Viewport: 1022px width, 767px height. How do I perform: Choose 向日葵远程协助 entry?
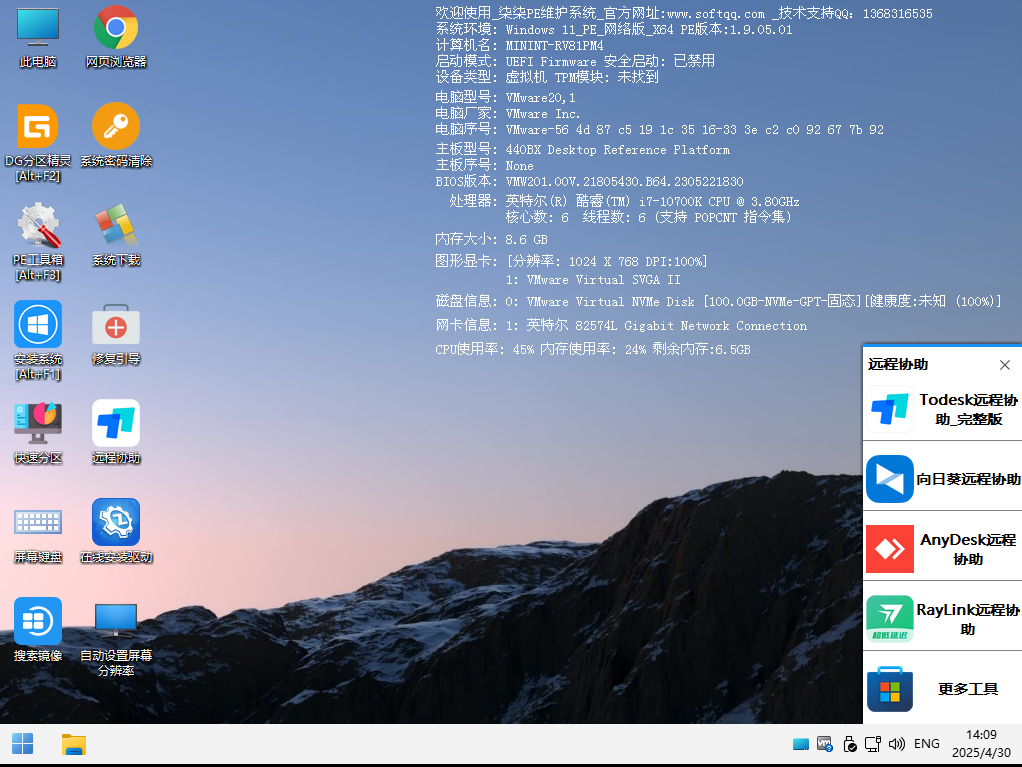click(942, 479)
